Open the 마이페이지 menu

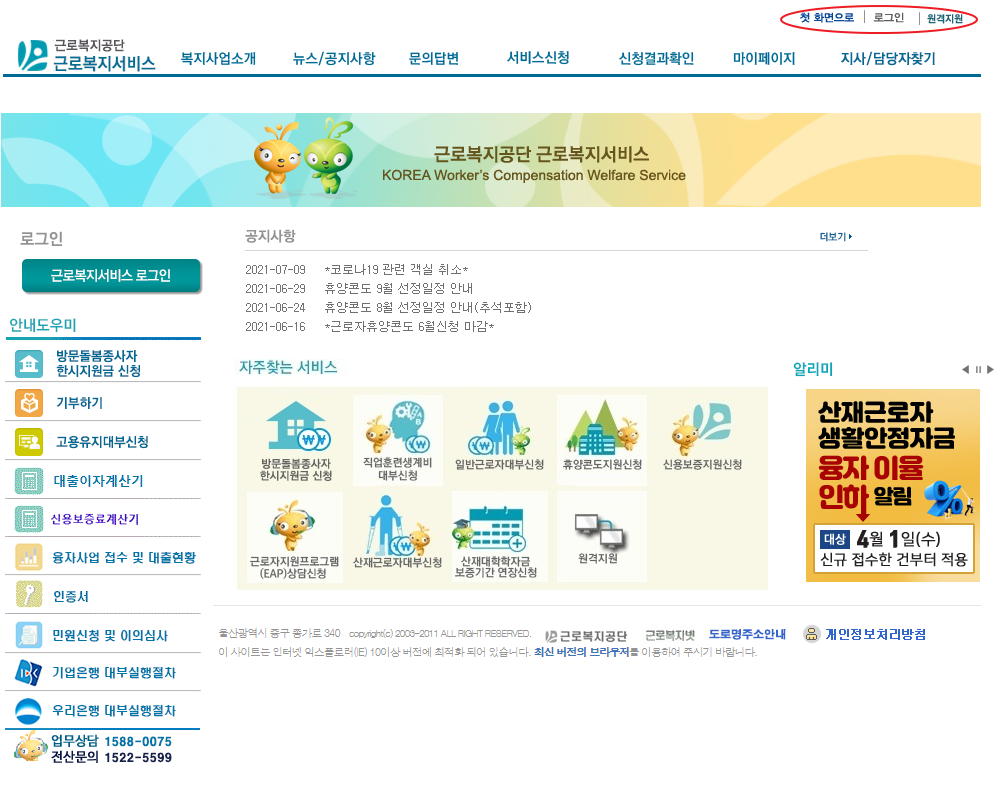764,58
